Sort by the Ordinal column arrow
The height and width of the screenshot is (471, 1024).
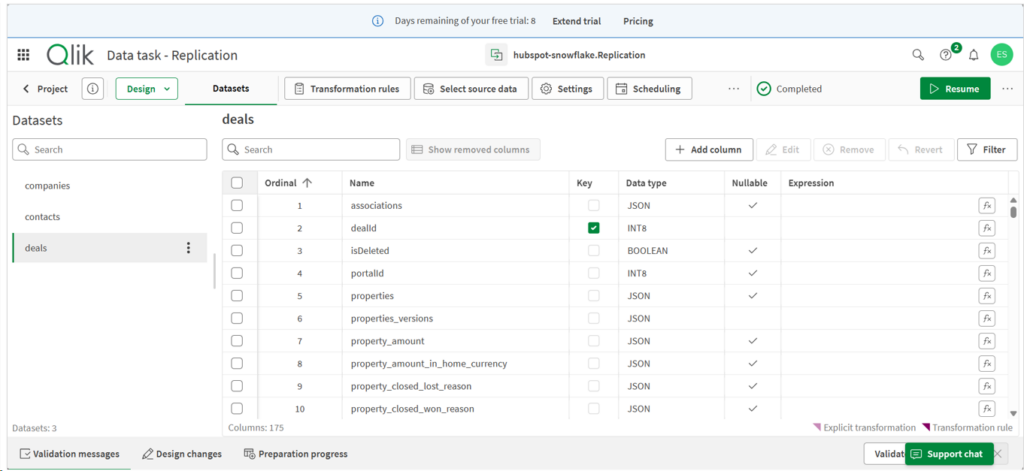tap(306, 183)
